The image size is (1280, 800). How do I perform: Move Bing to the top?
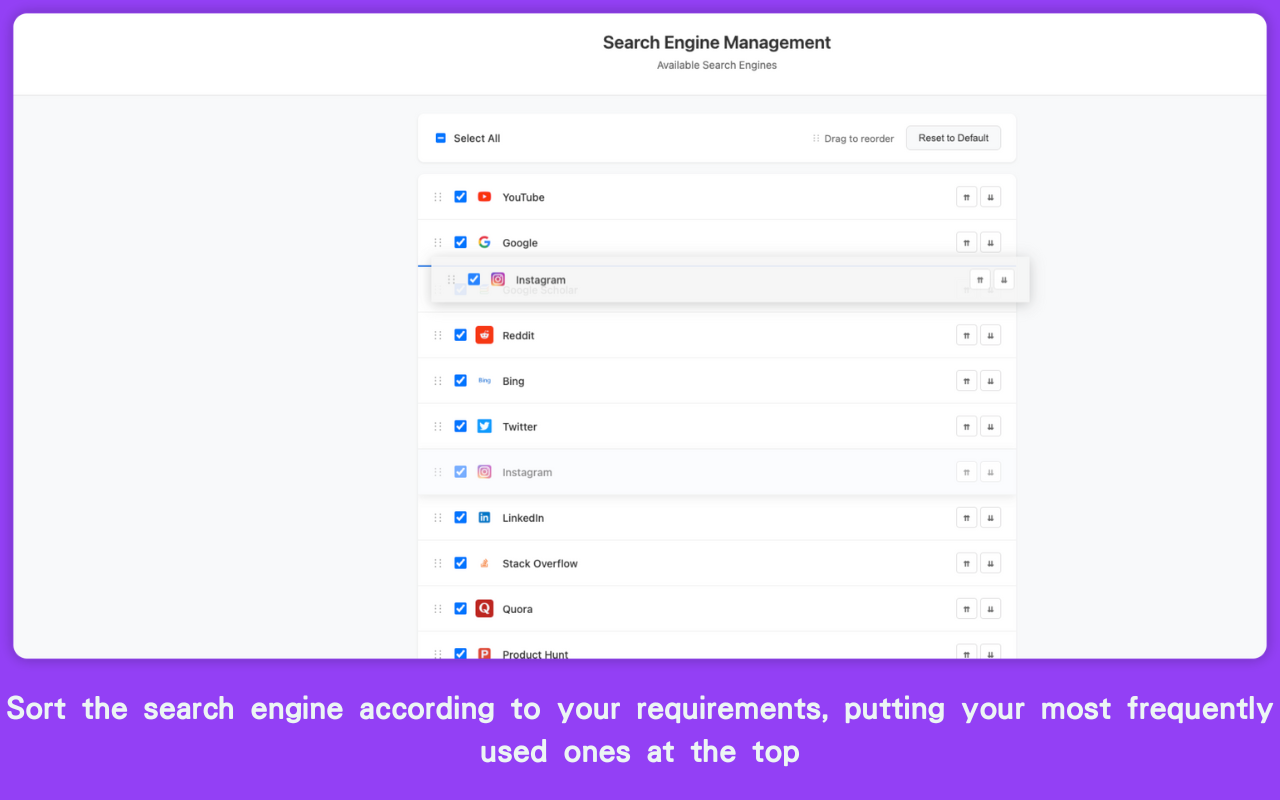(x=967, y=380)
